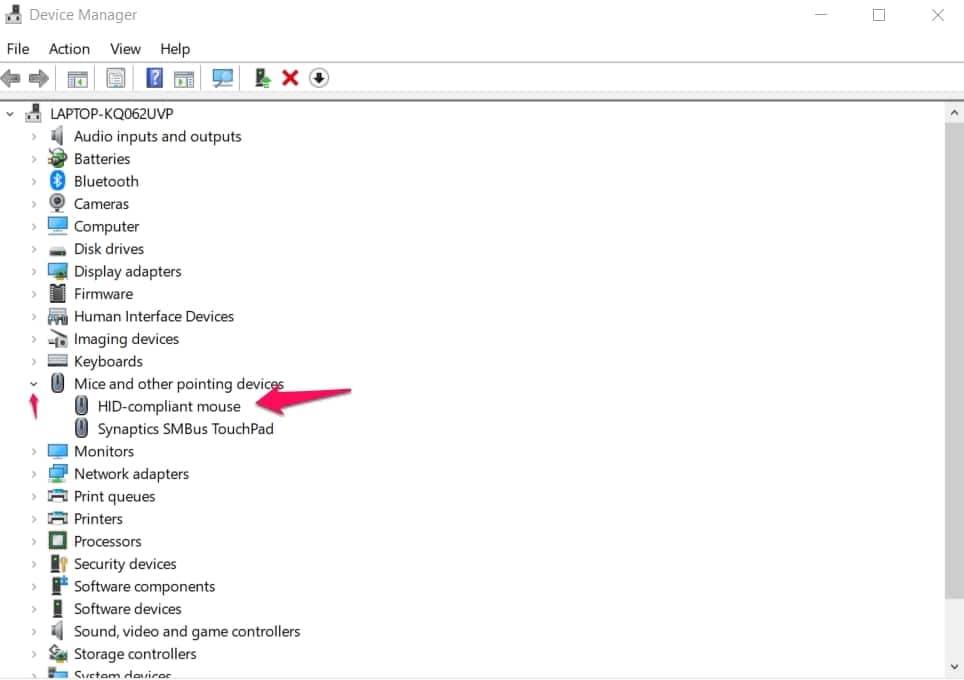
Task: Open the Help menu
Action: pyautogui.click(x=175, y=49)
